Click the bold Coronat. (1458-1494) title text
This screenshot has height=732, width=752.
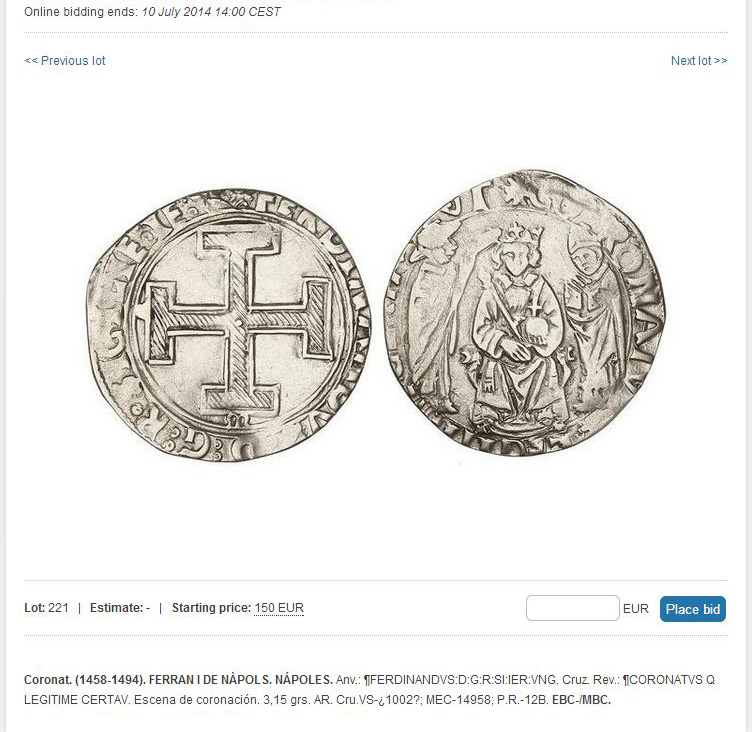[x=84, y=680]
